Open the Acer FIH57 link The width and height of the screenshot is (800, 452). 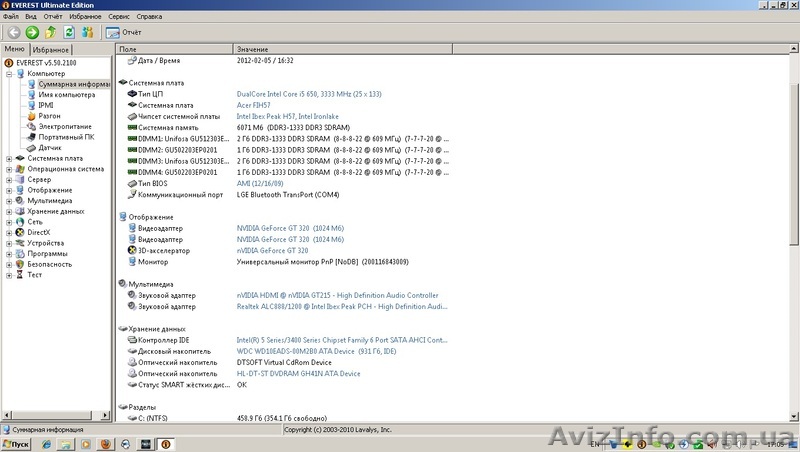coord(253,105)
